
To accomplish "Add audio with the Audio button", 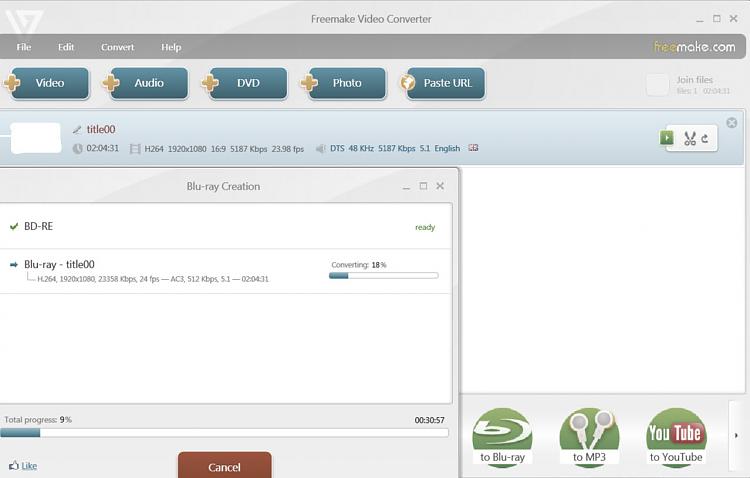I will (x=145, y=83).
